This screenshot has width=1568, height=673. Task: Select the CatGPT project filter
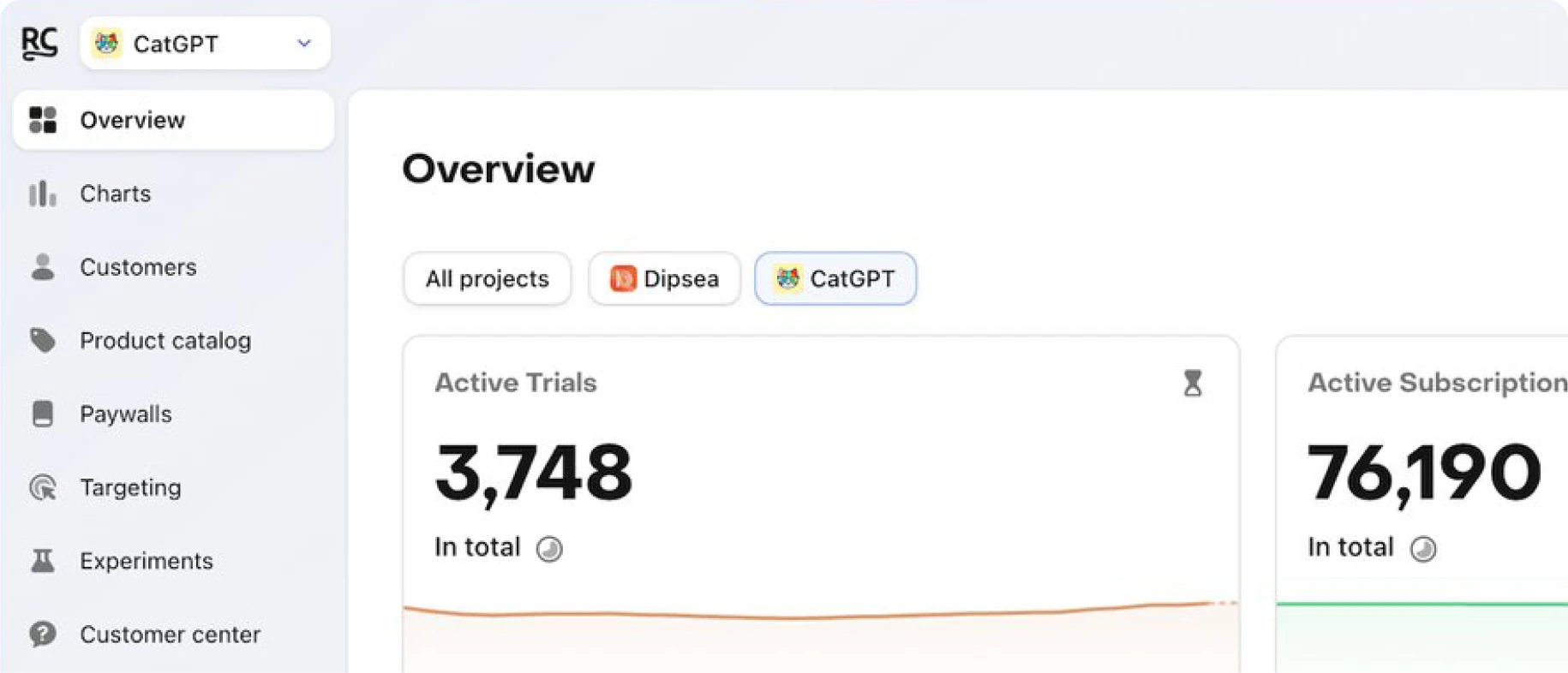pyautogui.click(x=835, y=278)
